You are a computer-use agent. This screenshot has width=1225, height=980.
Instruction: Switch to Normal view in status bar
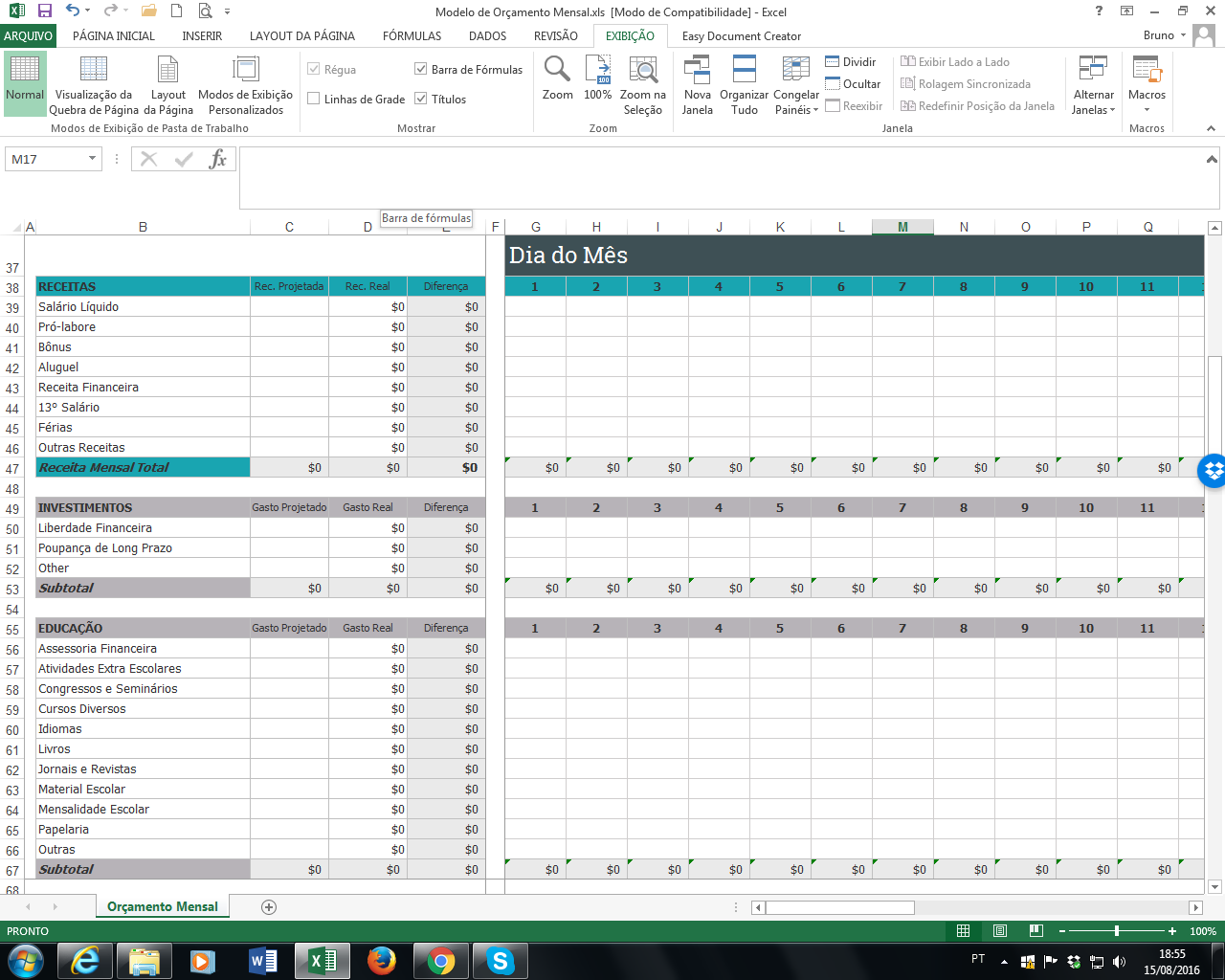(x=964, y=931)
